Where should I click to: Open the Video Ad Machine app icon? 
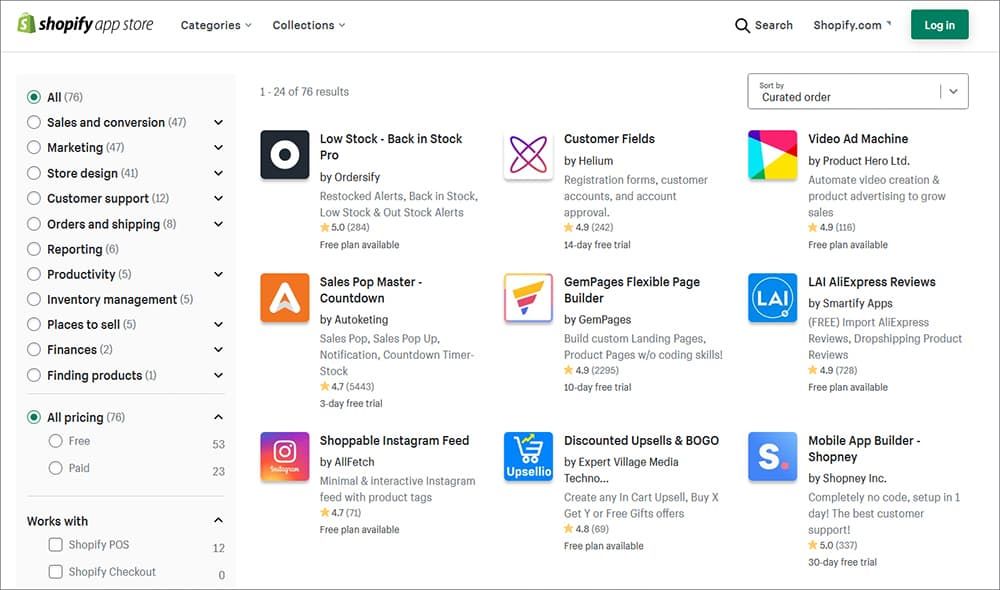pyautogui.click(x=772, y=155)
